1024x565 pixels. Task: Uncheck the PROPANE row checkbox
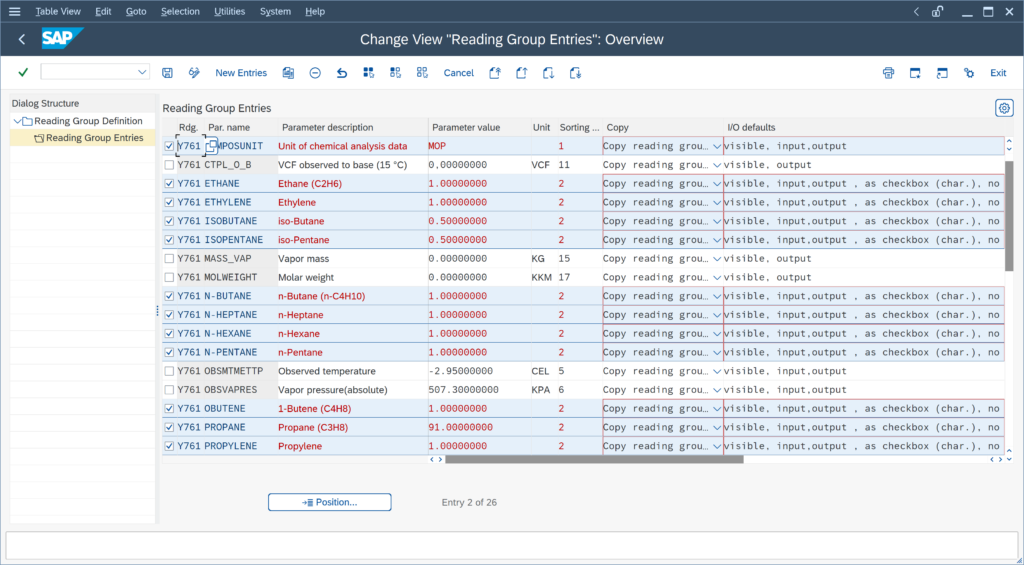point(169,427)
